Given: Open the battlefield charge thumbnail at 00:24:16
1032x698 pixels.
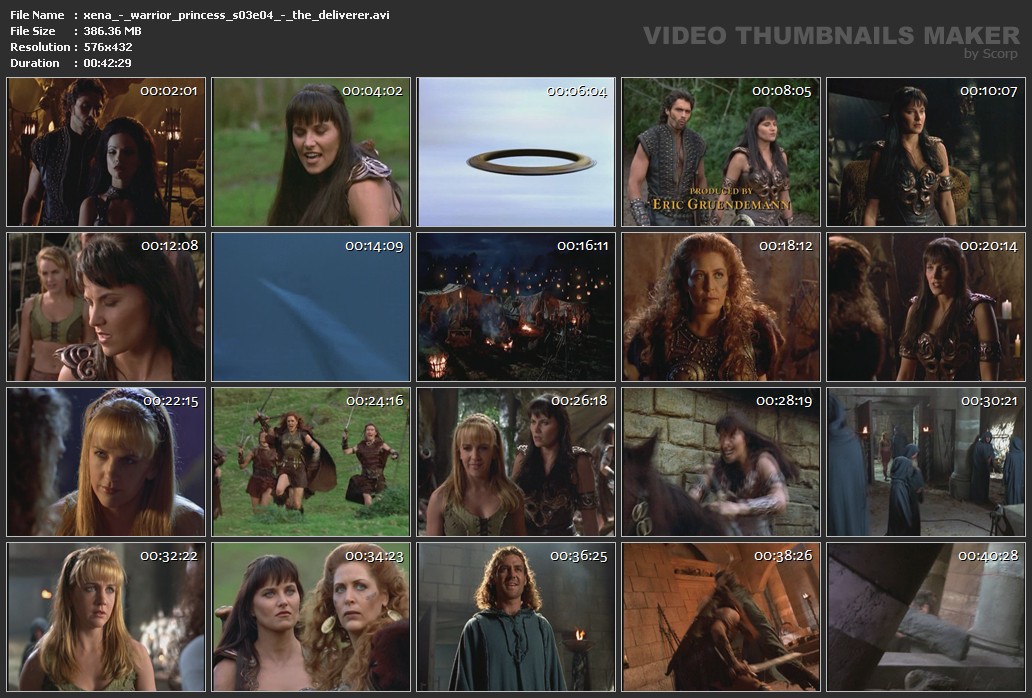Looking at the screenshot, I should point(311,462).
